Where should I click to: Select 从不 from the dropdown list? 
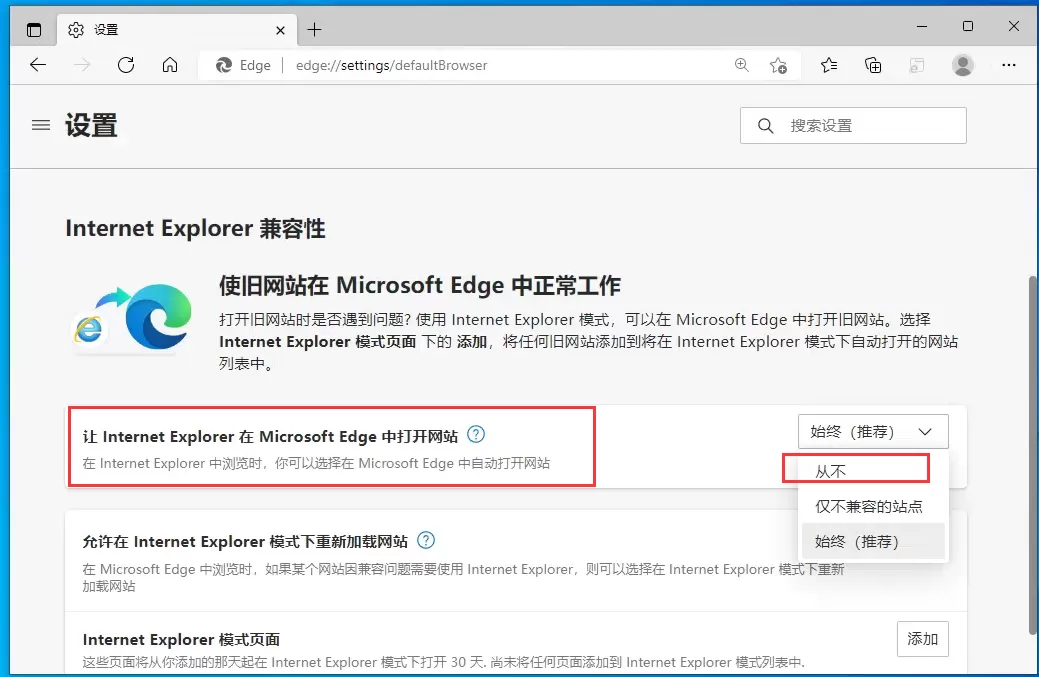click(x=856, y=467)
